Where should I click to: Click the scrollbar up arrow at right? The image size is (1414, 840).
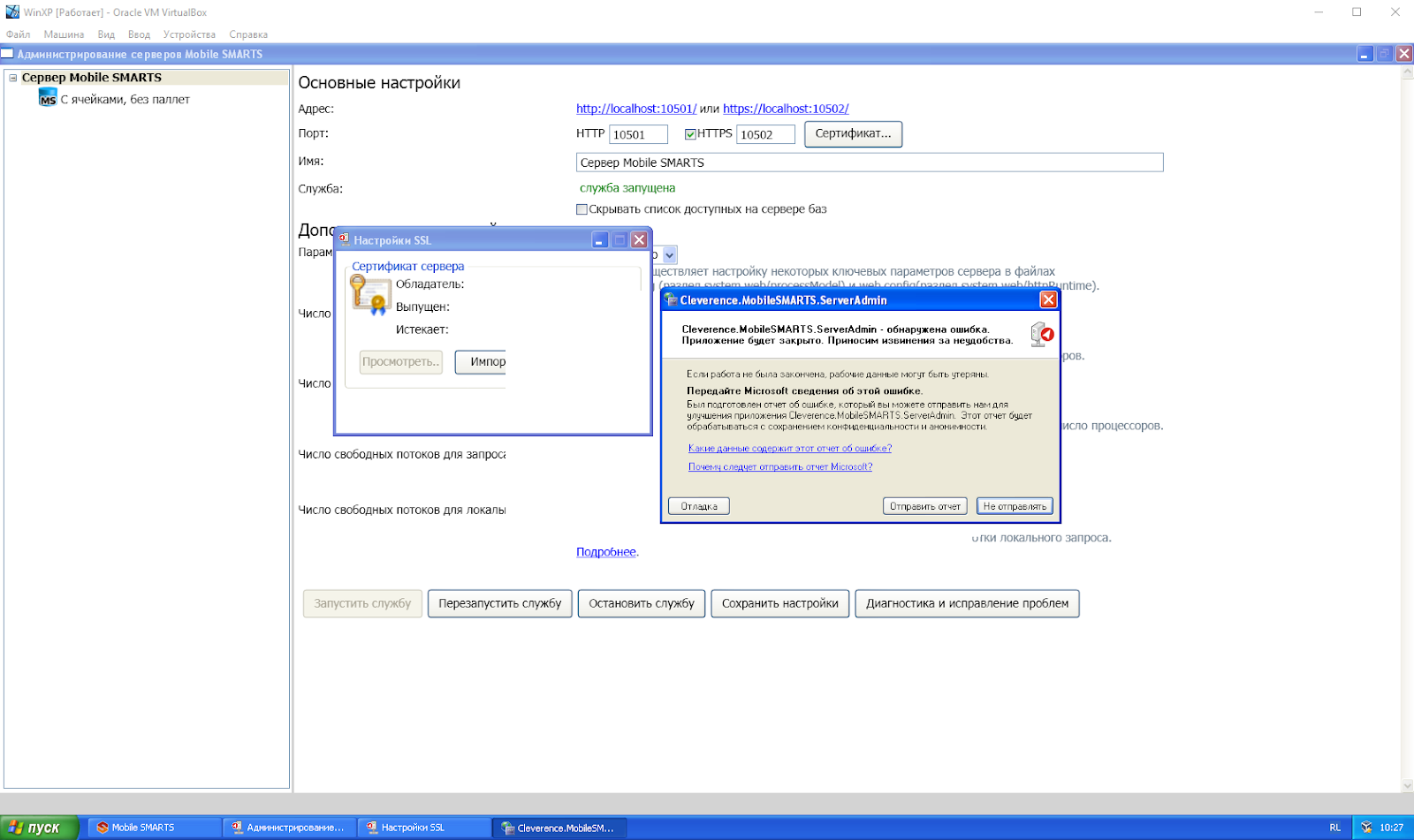(x=1407, y=73)
